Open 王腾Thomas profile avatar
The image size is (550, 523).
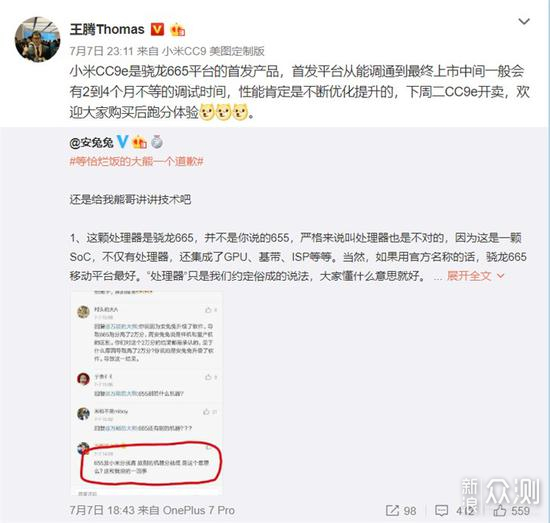point(38,39)
